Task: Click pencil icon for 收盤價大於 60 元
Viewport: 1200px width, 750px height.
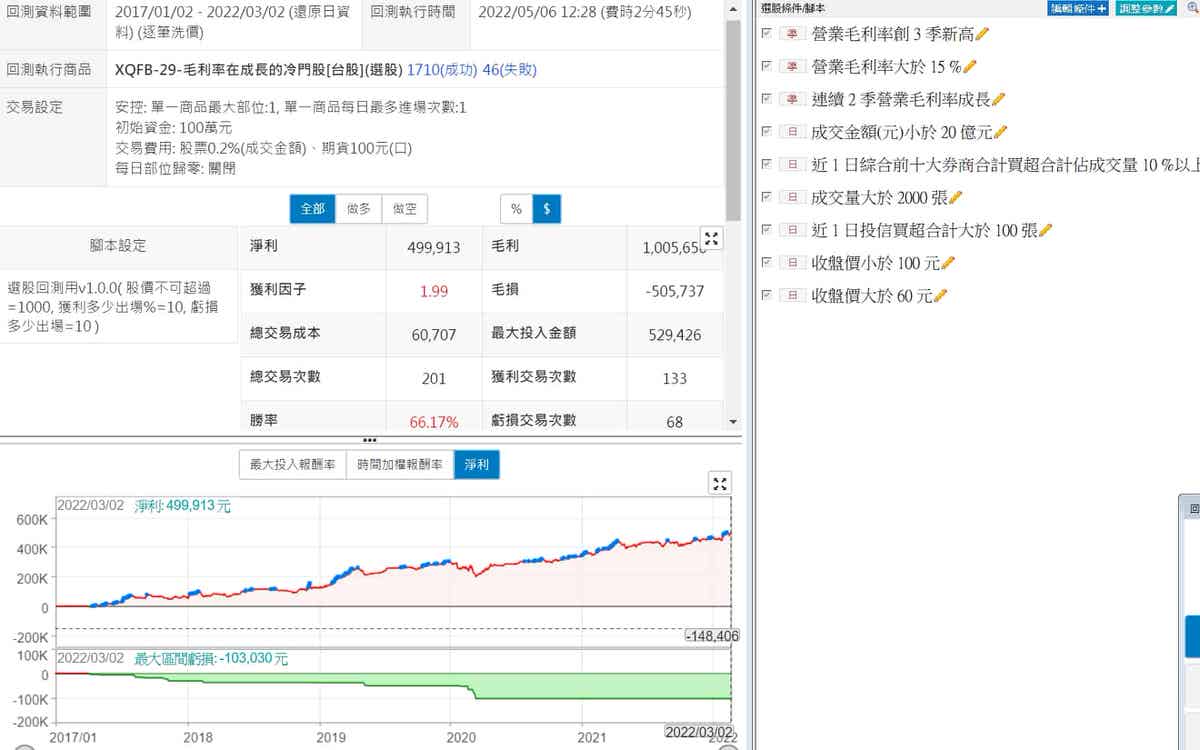Action: point(940,296)
